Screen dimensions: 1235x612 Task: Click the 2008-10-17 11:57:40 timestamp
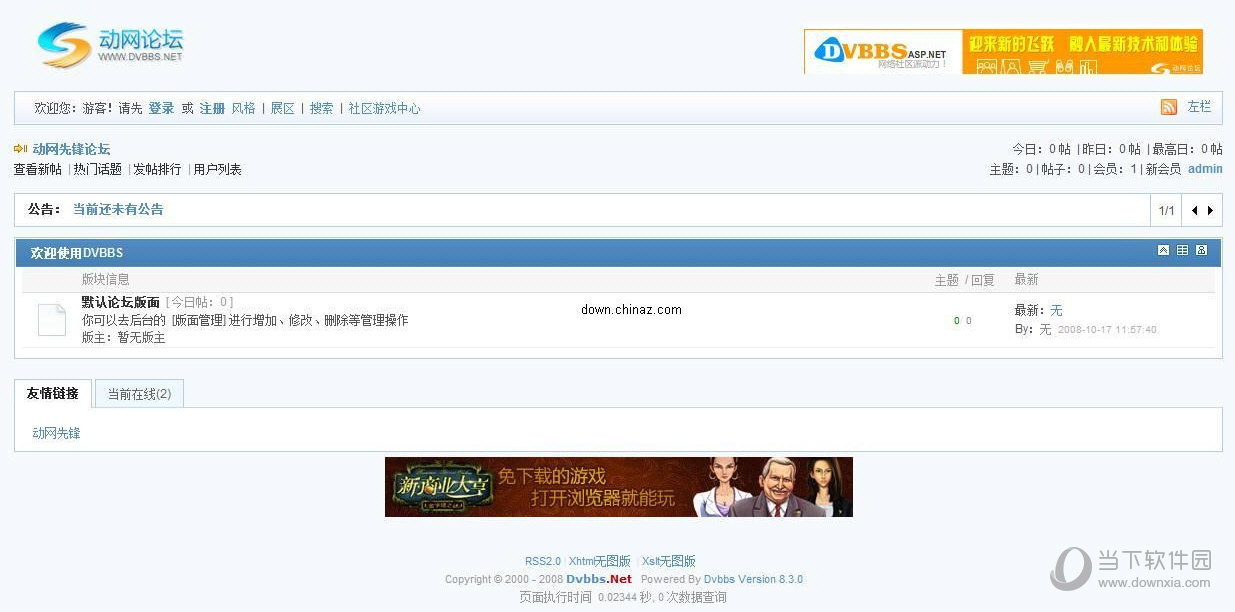pyautogui.click(x=1107, y=329)
